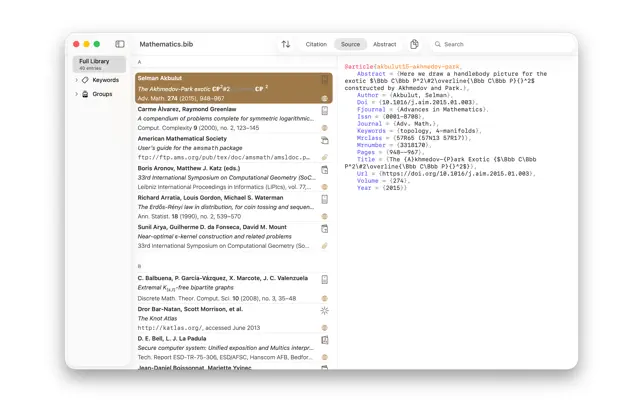Image resolution: width=643 pixels, height=402 pixels.
Task: Click the manual icon on American Mathematical Society entry
Action: pos(324,140)
